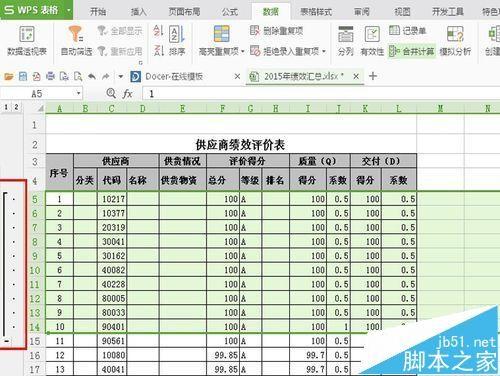Open the Name Box dropdown arrow

pyautogui.click(x=79, y=93)
